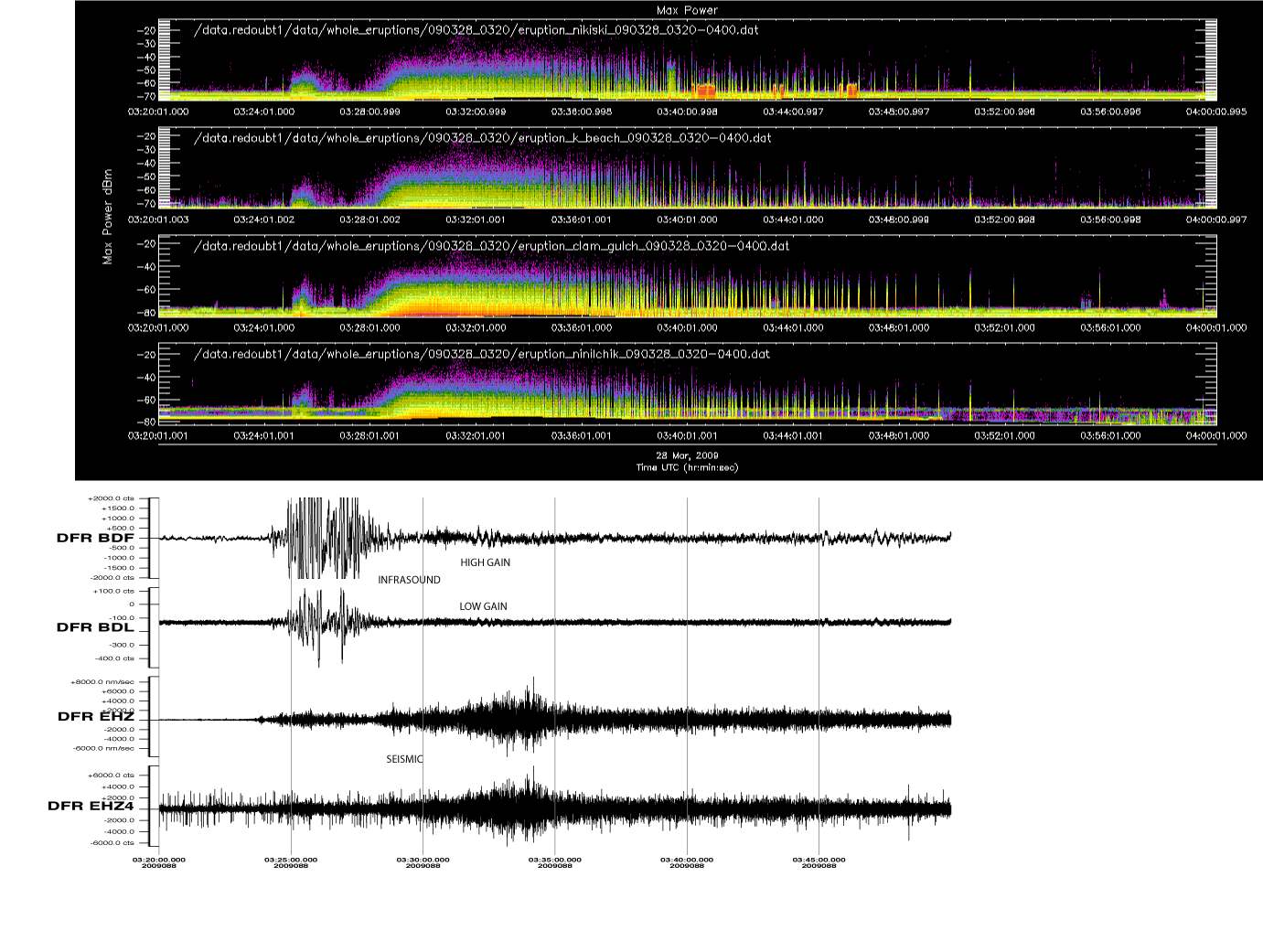1263x952 pixels.
Task: Click the 'HIGH GAIN' annotation
Action: (x=486, y=562)
